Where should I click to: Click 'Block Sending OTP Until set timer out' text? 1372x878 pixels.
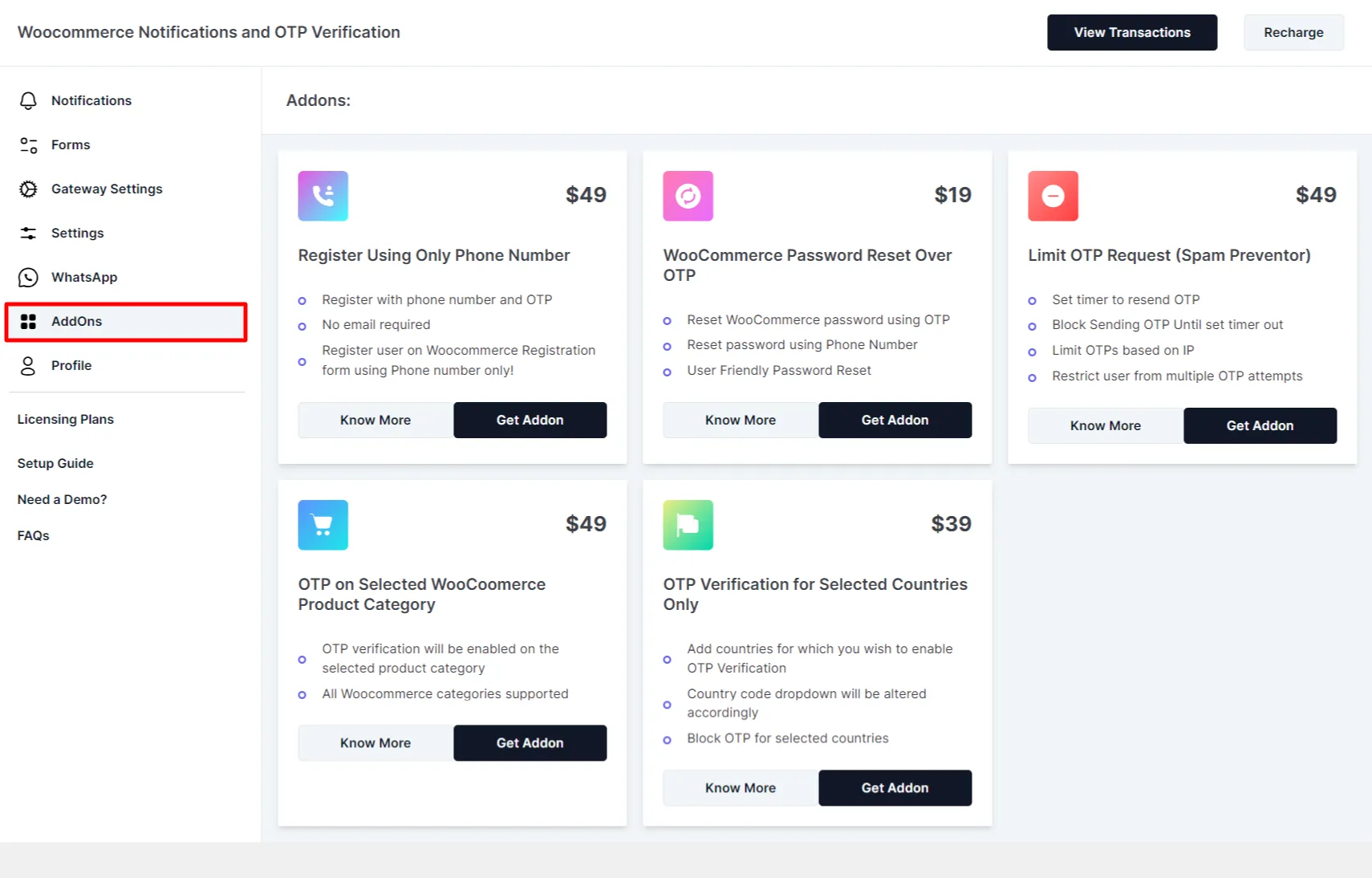click(x=1167, y=324)
